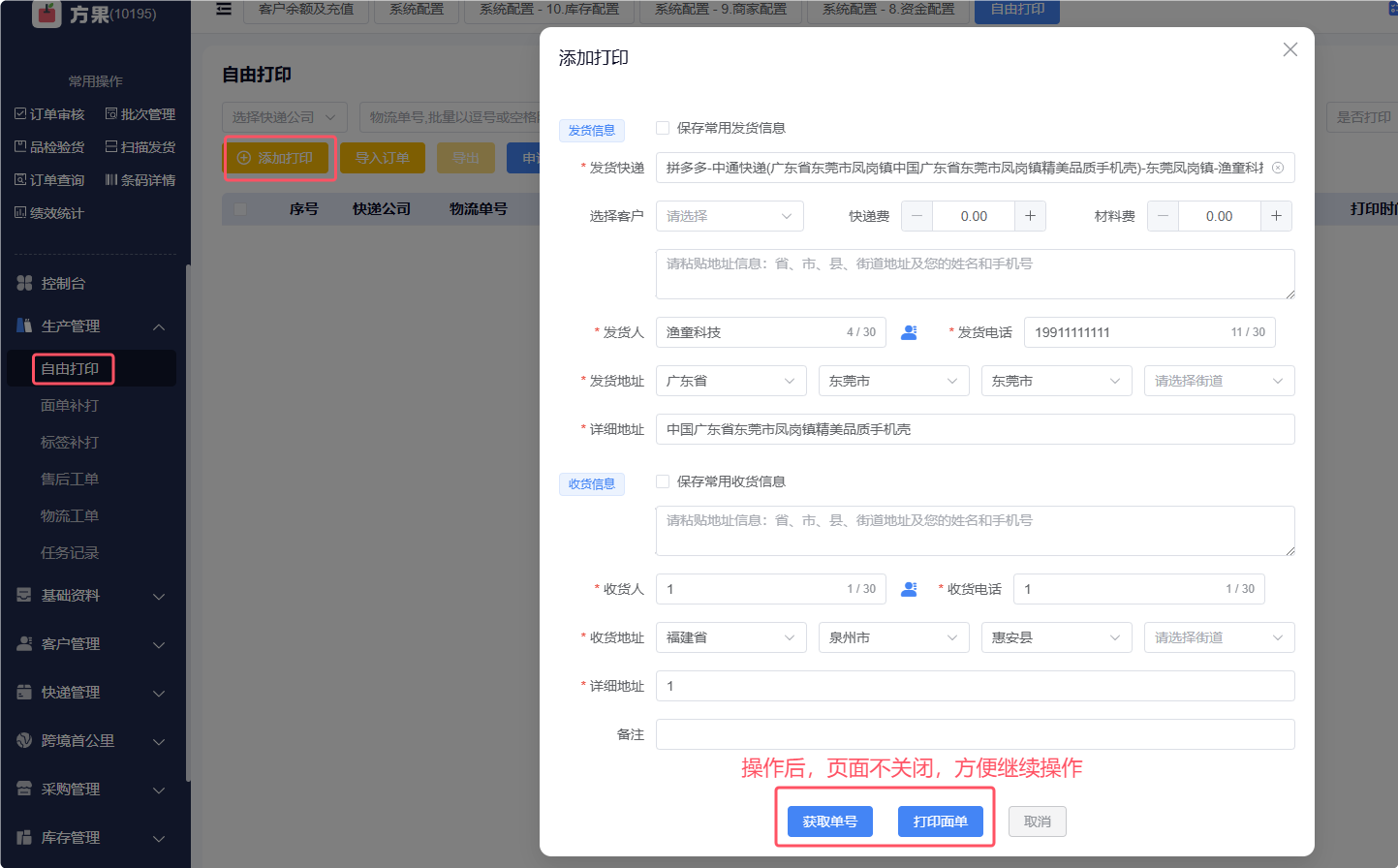Open the sender province 广东省 dropdown

click(x=730, y=381)
